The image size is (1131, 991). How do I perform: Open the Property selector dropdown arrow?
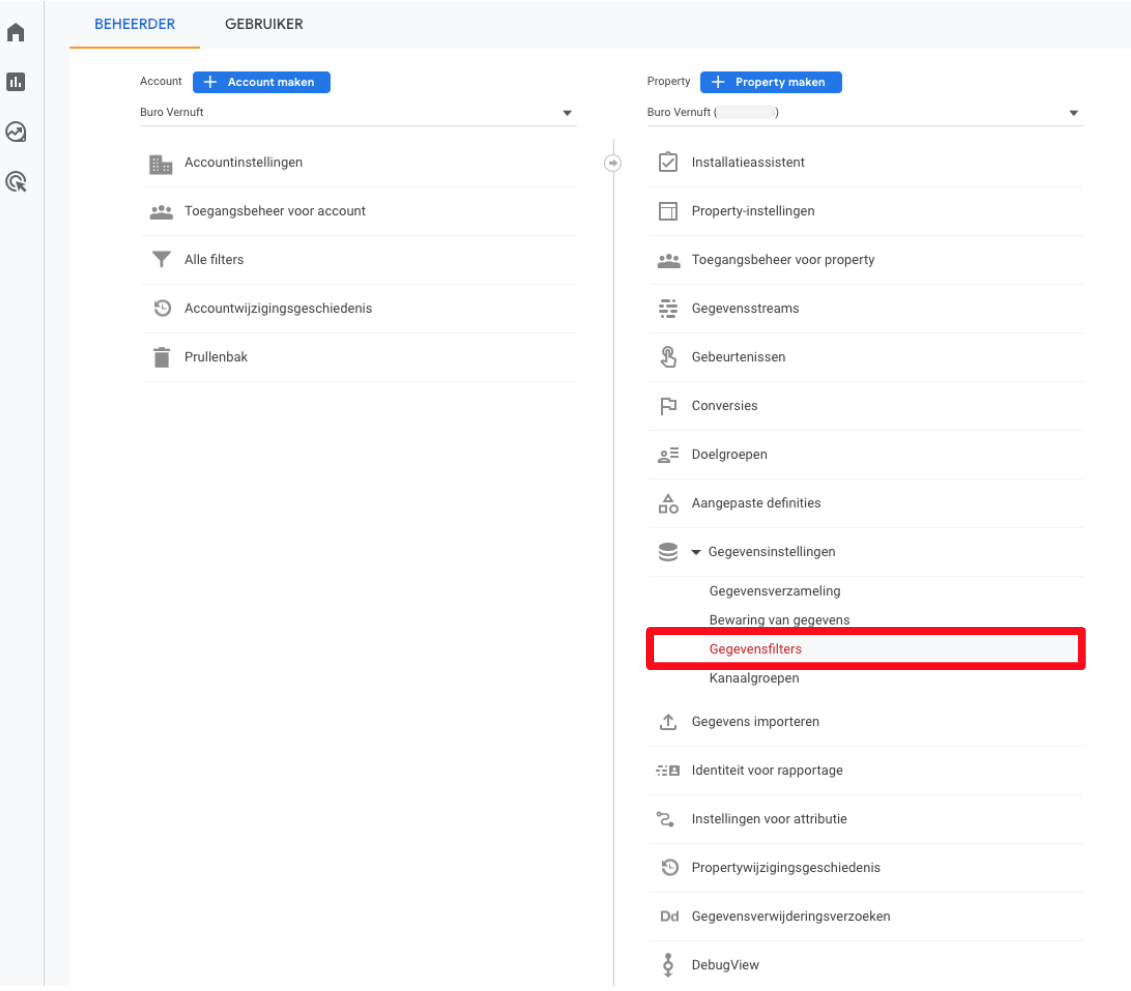1074,113
